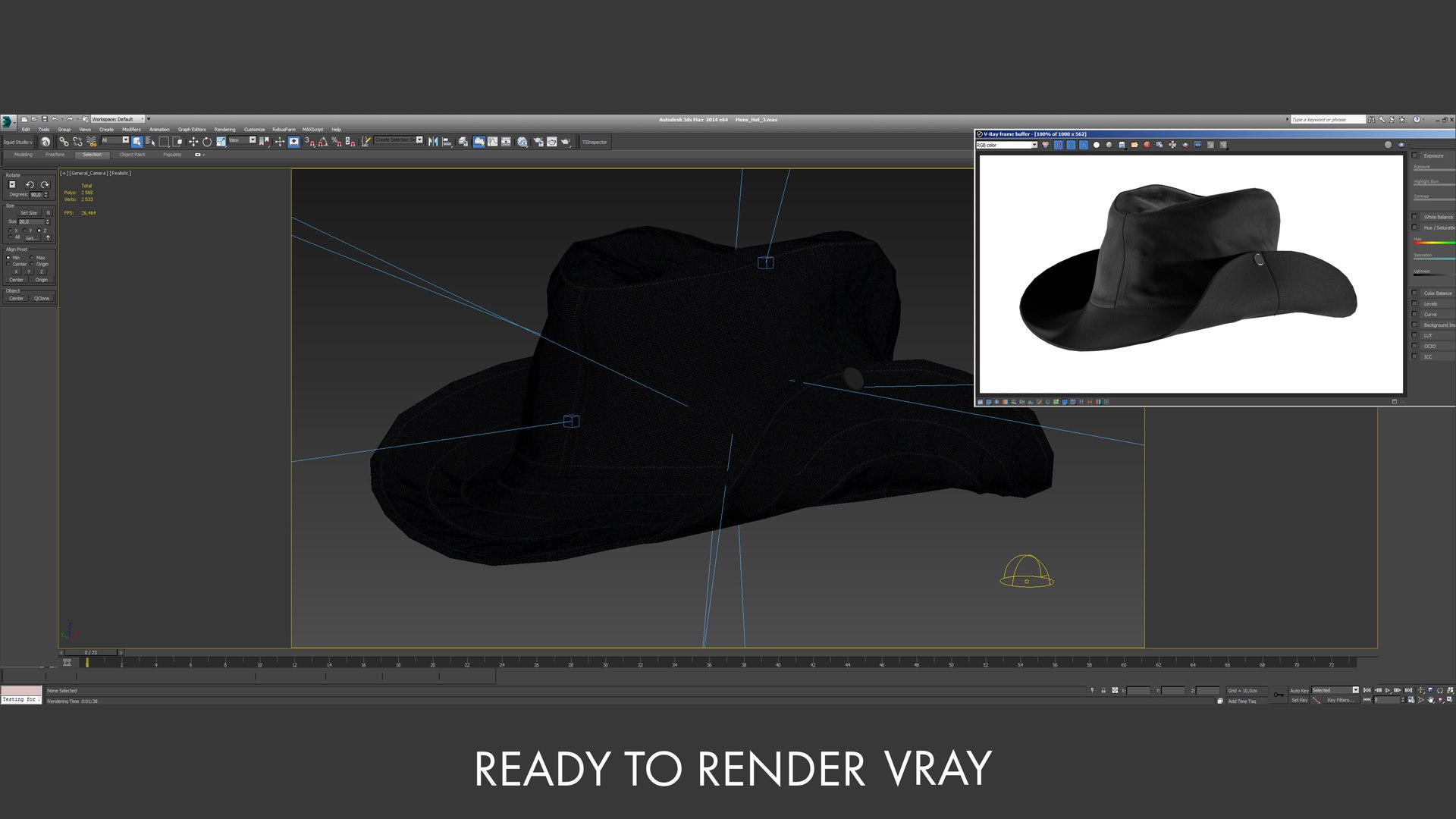Viewport: 1456px width, 819px height.
Task: Open the Create Selection Set dropdown
Action: [398, 140]
